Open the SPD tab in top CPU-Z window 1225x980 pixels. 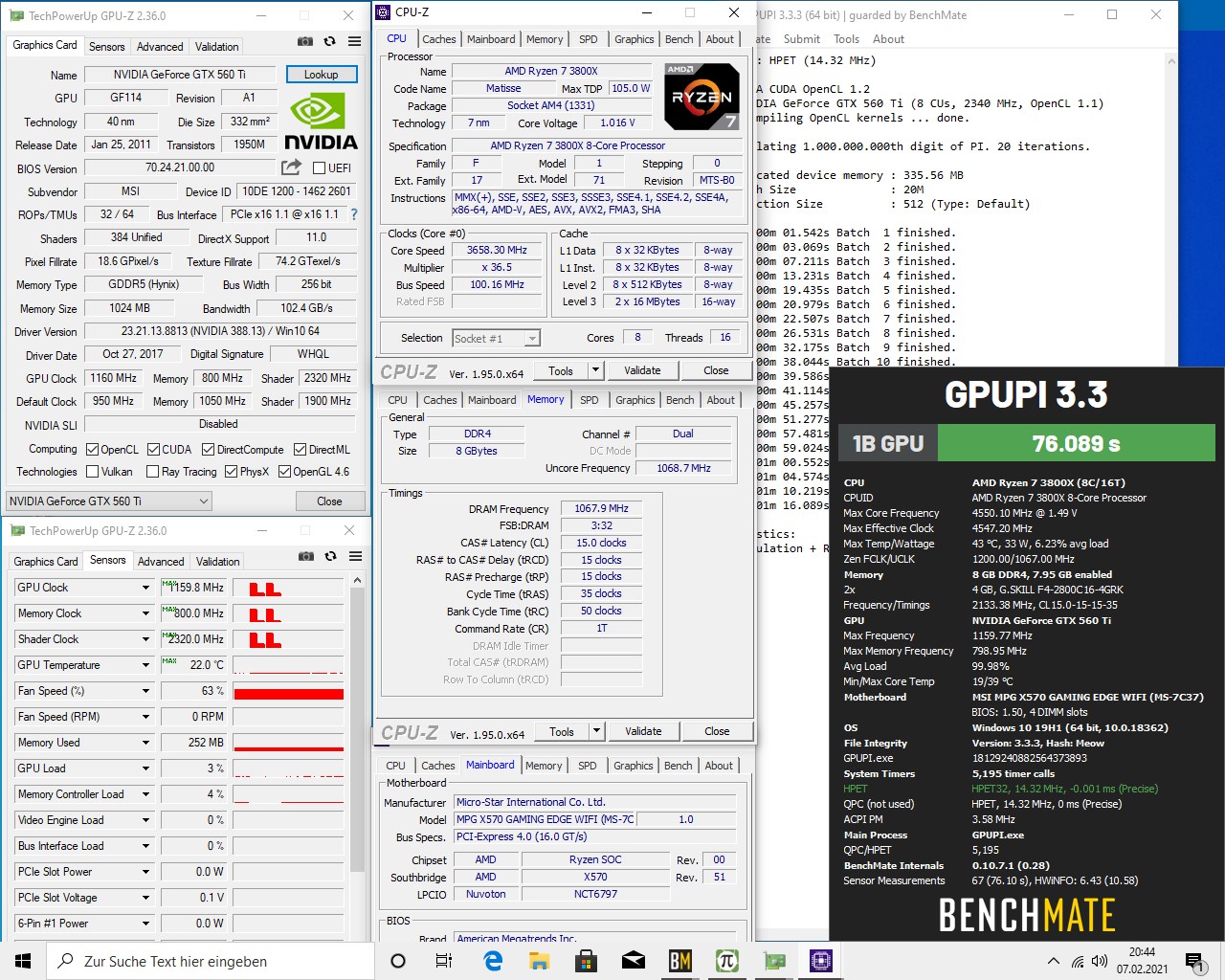(589, 39)
